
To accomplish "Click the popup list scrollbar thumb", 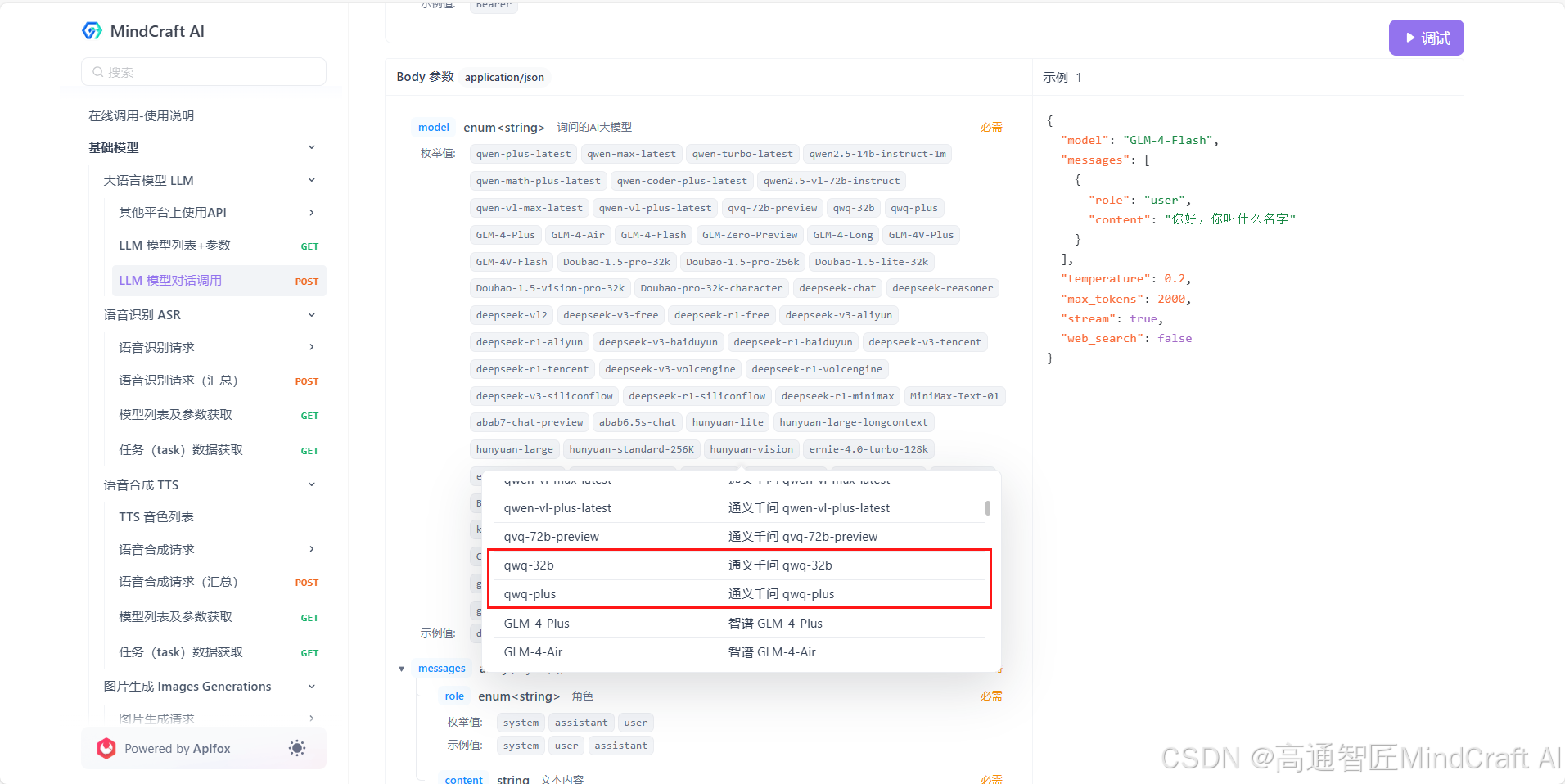I will (988, 508).
